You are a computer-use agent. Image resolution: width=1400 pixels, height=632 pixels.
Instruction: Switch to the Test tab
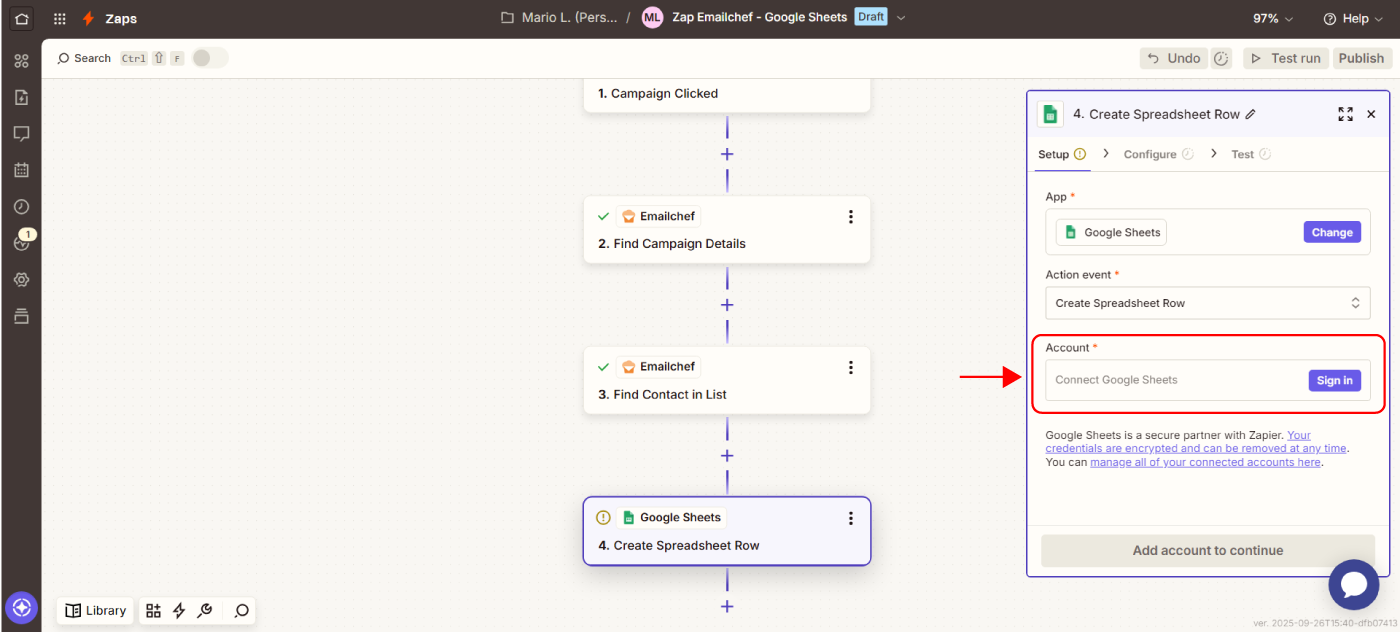(x=1242, y=154)
